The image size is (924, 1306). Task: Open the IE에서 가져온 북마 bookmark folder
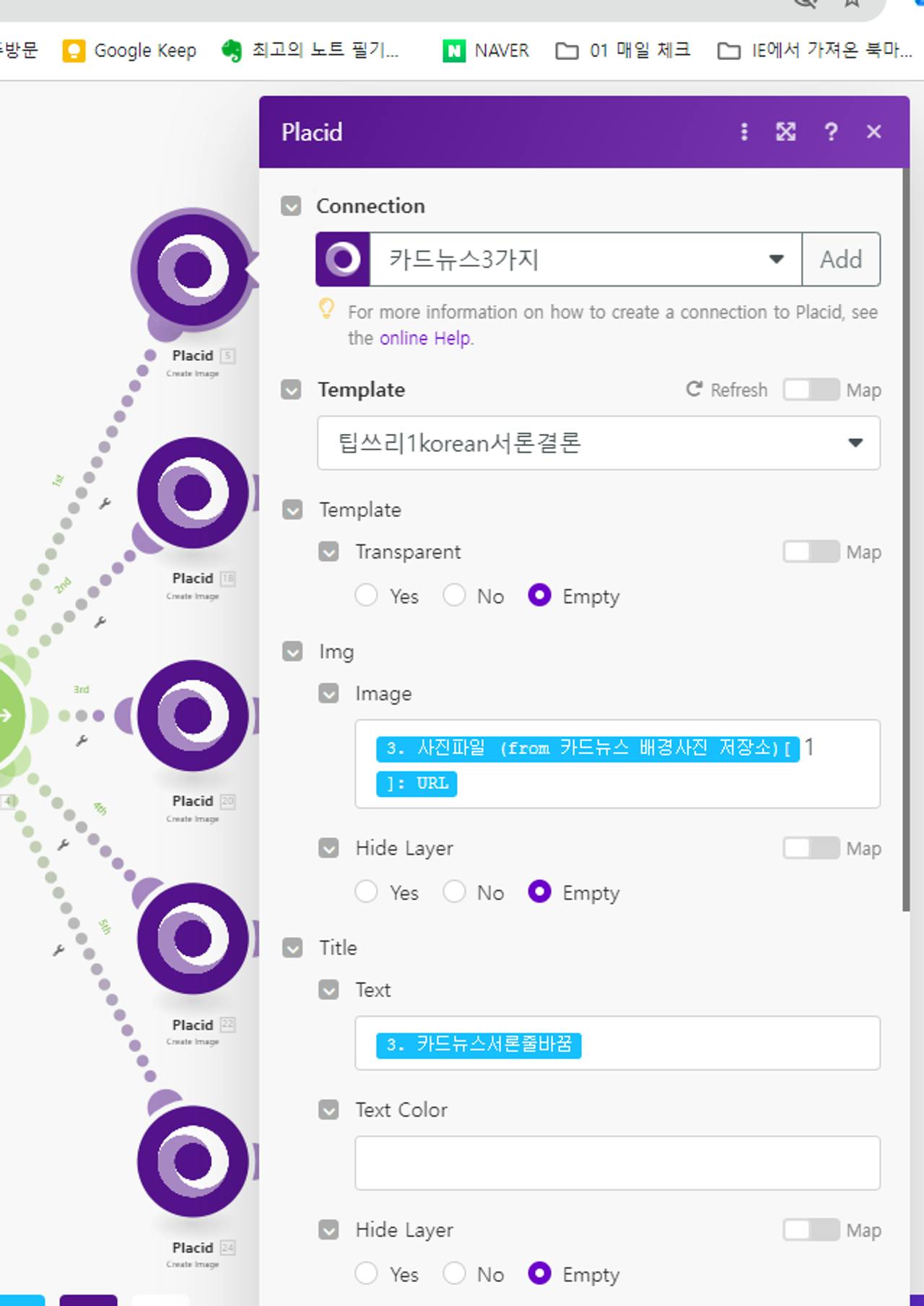click(x=815, y=51)
